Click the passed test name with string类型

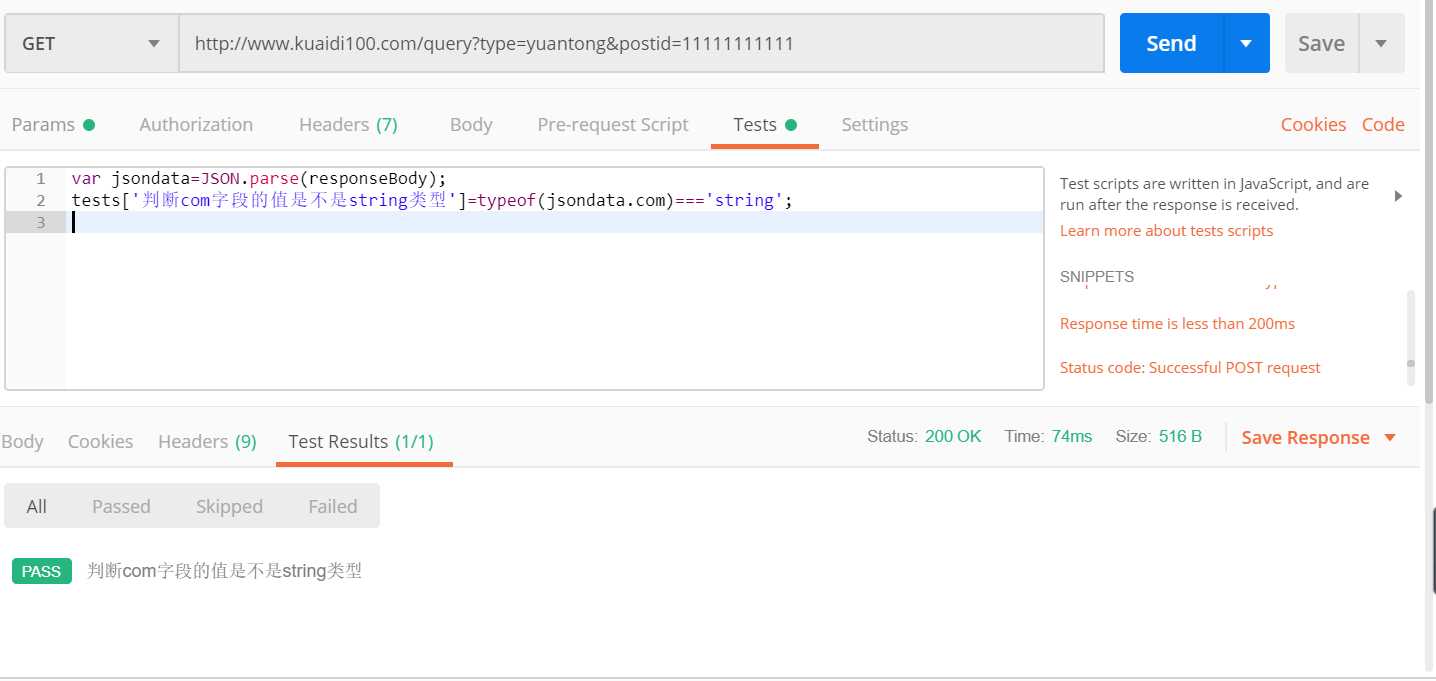point(225,572)
